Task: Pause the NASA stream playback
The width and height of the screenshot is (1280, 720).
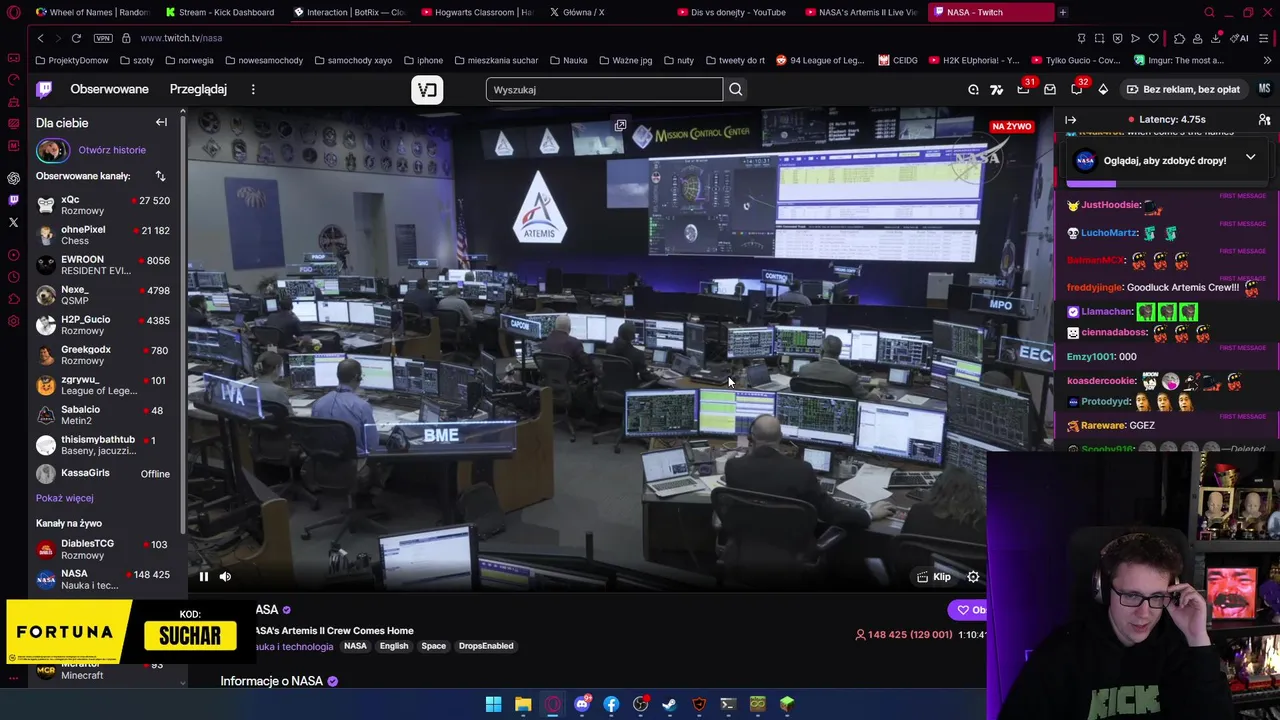Action: click(x=203, y=576)
